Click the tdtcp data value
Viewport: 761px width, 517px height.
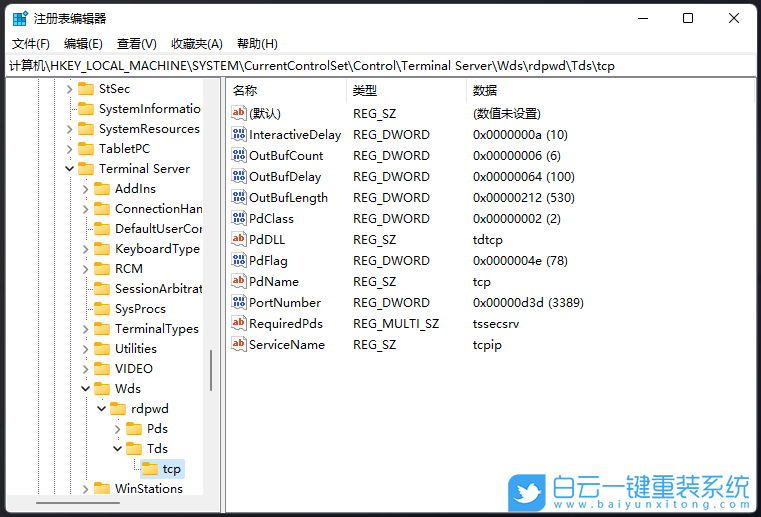pyautogui.click(x=488, y=240)
